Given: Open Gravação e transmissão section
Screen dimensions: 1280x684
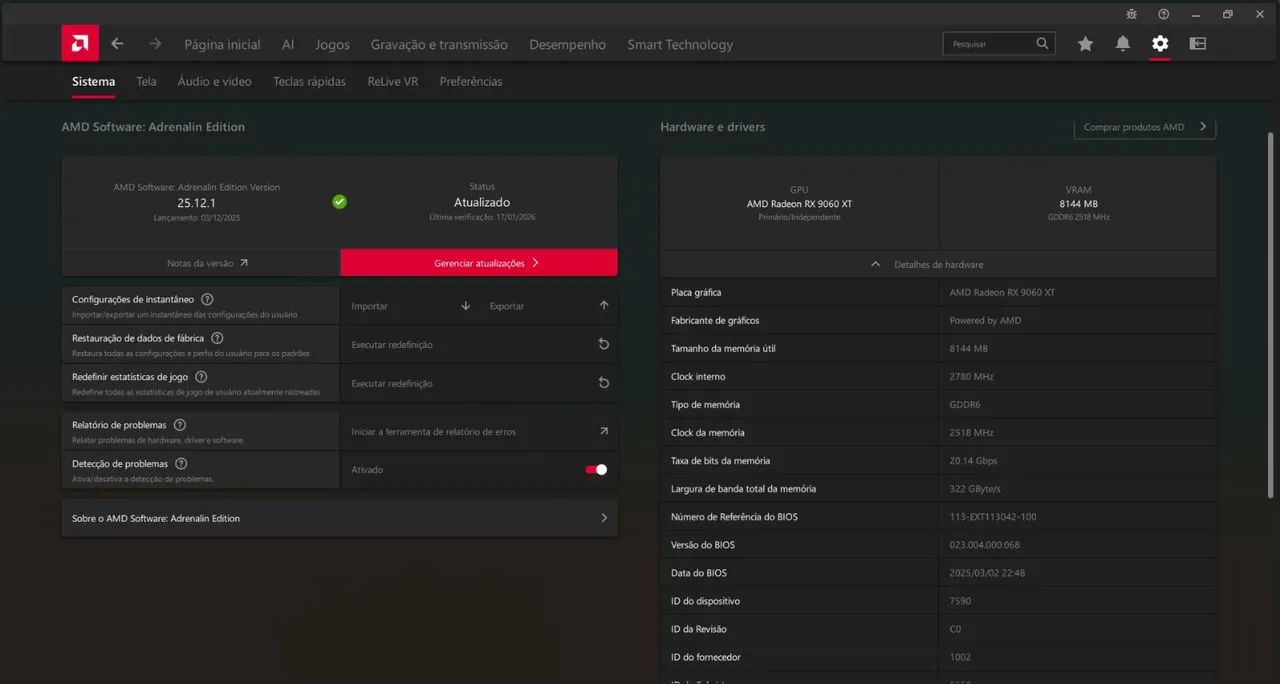Looking at the screenshot, I should point(439,44).
